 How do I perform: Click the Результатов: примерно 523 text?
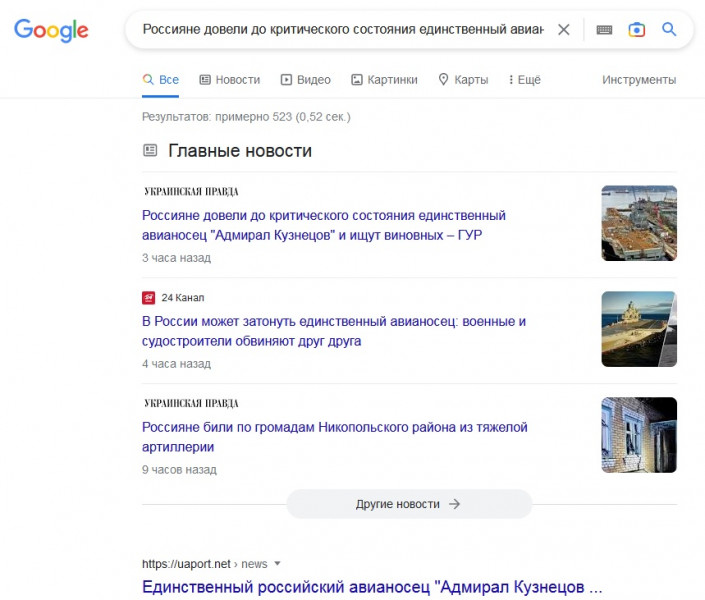(x=246, y=117)
